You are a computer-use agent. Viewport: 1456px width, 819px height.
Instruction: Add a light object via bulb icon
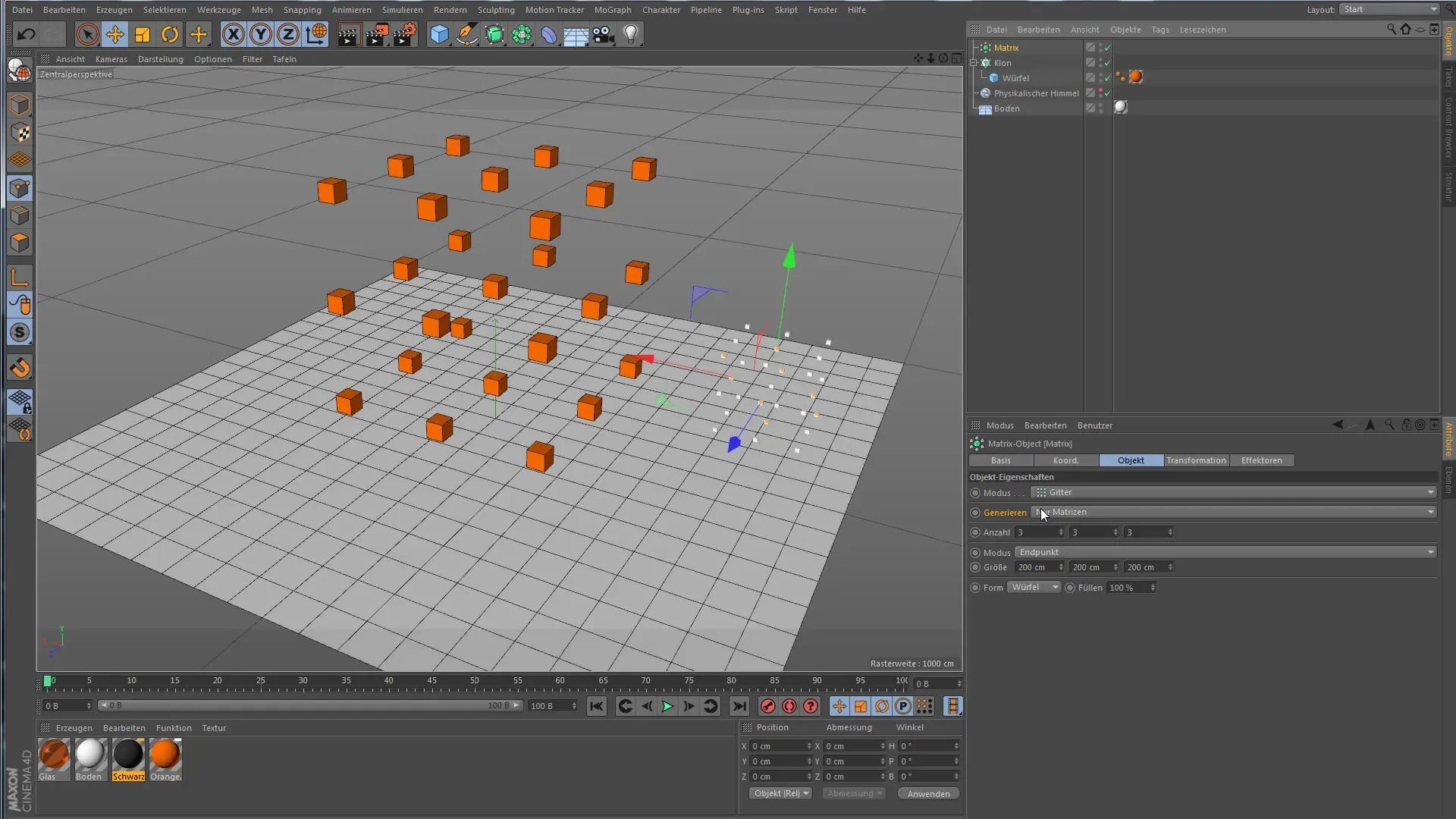[630, 34]
